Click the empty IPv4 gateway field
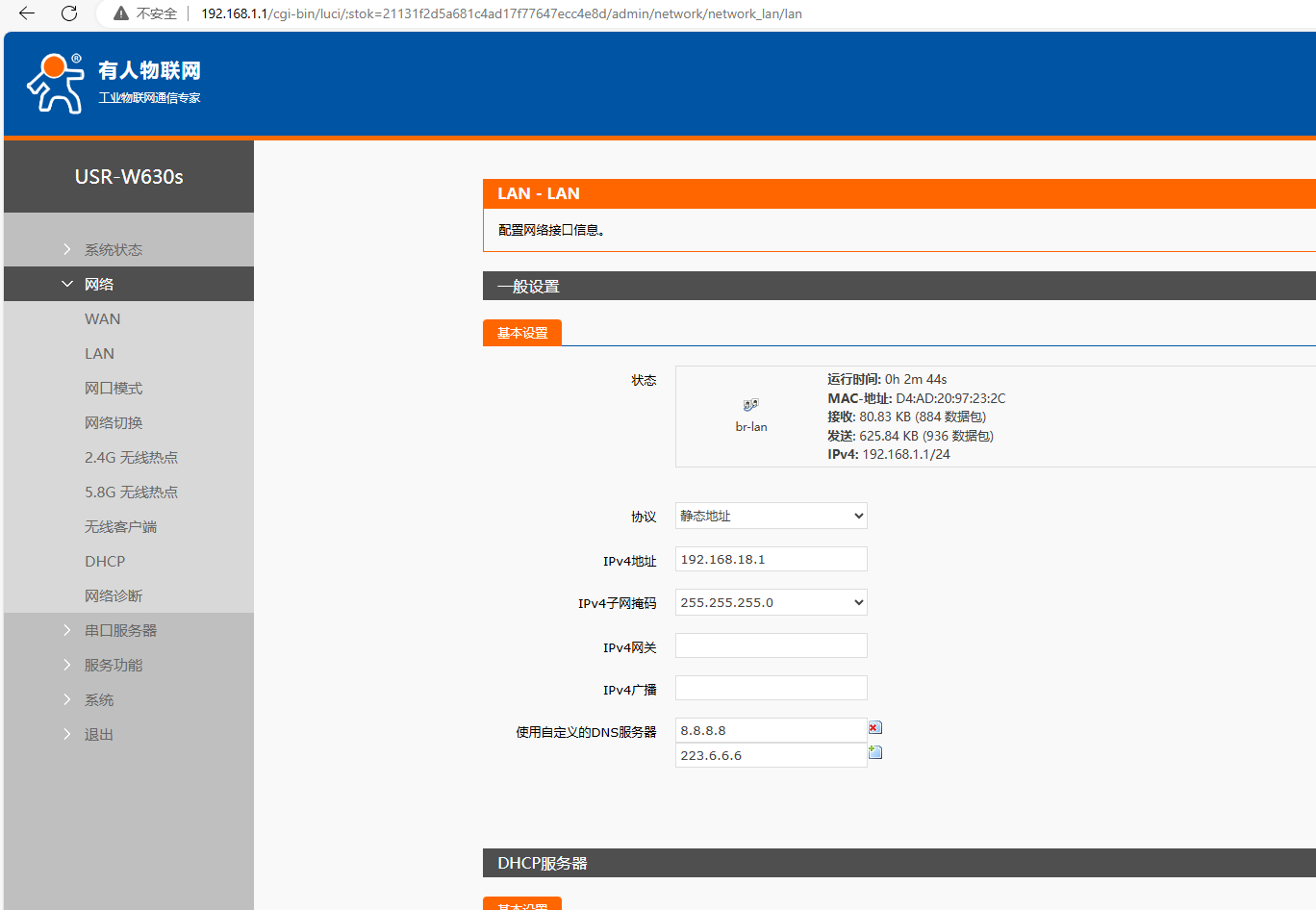The width and height of the screenshot is (1316, 910). 771,645
